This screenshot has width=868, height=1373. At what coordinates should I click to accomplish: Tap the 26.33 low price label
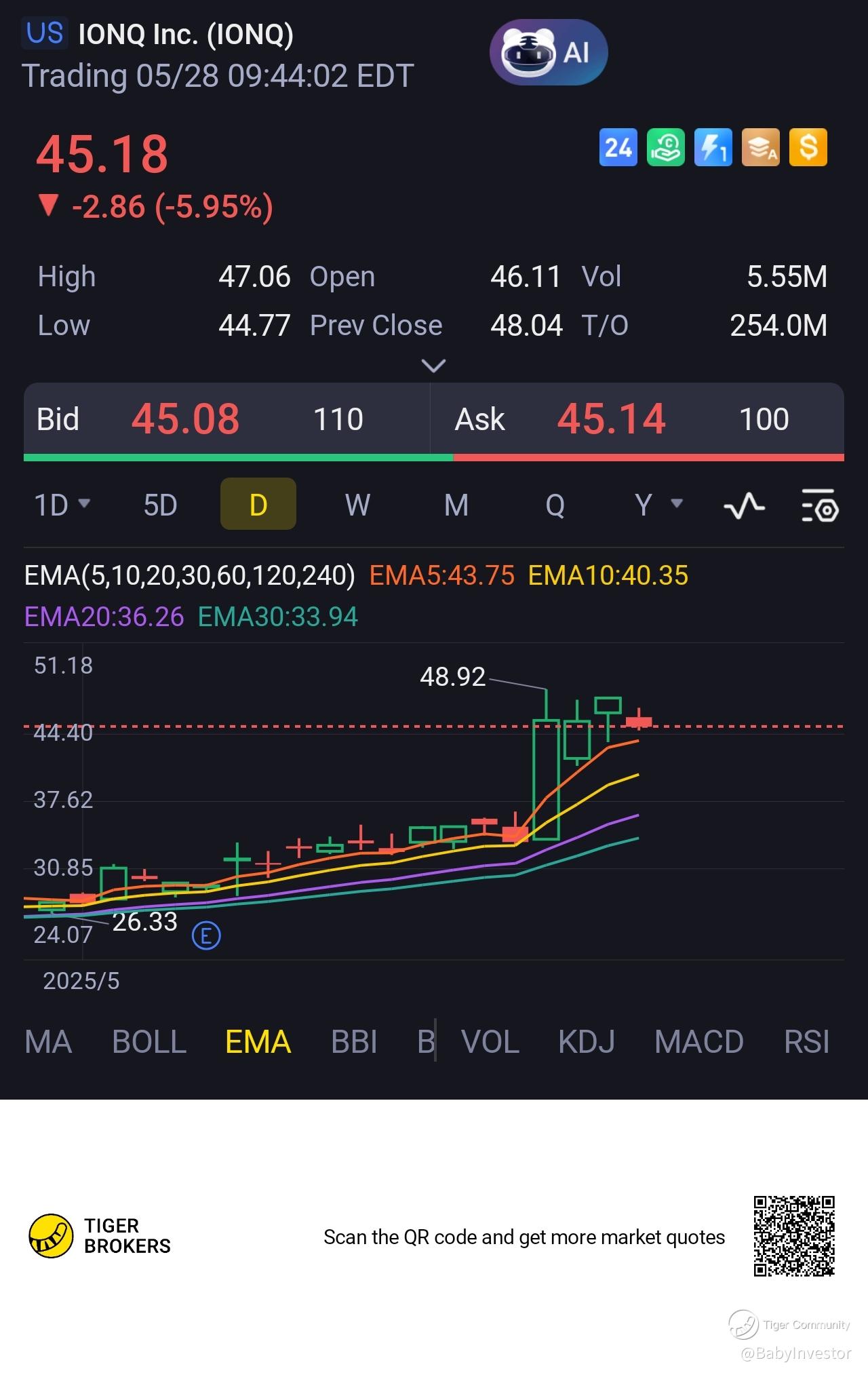[144, 921]
